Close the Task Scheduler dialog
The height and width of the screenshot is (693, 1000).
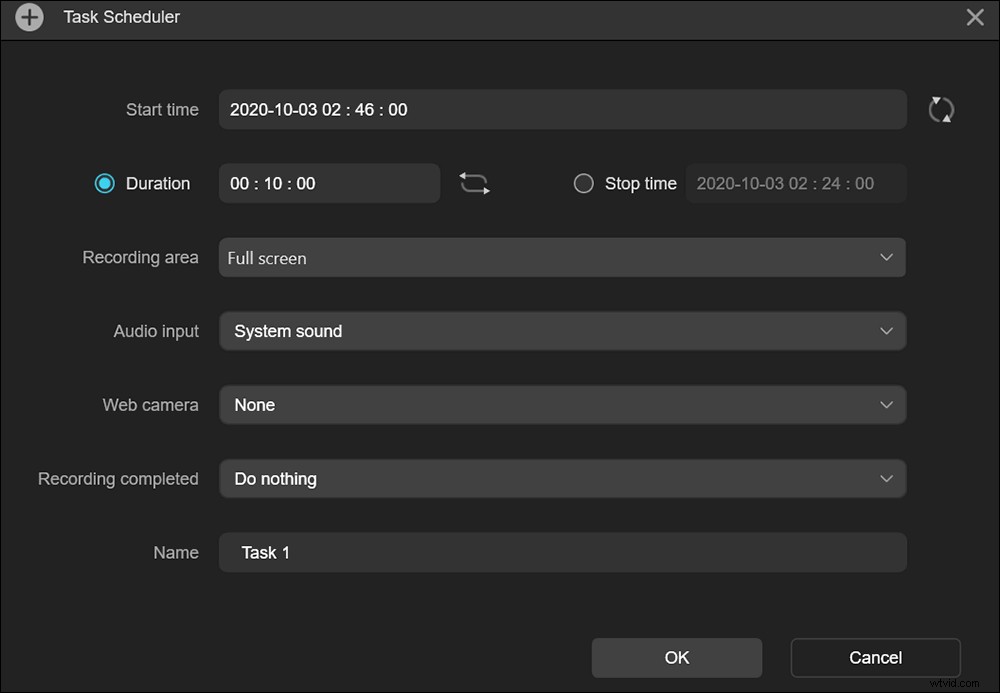(974, 17)
